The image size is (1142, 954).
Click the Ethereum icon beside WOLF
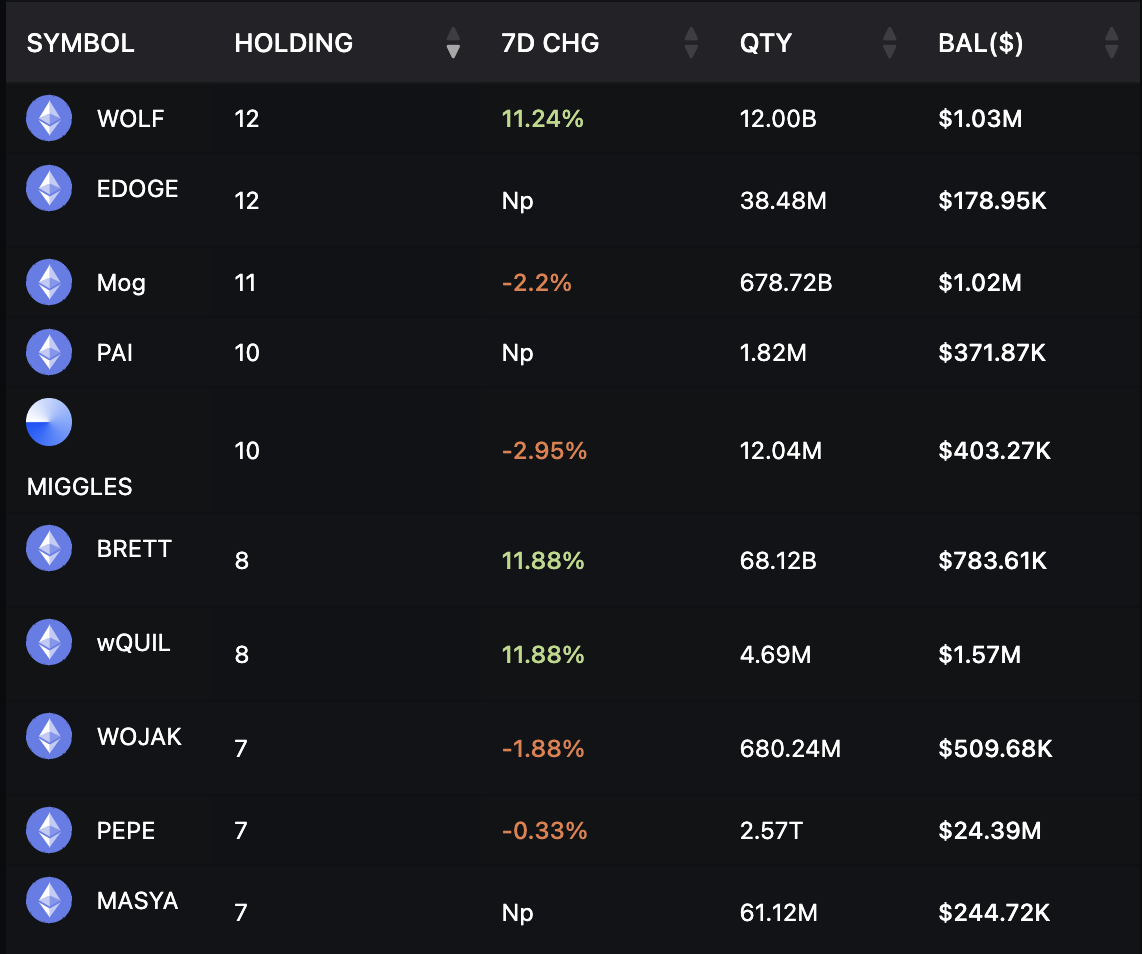(x=49, y=118)
